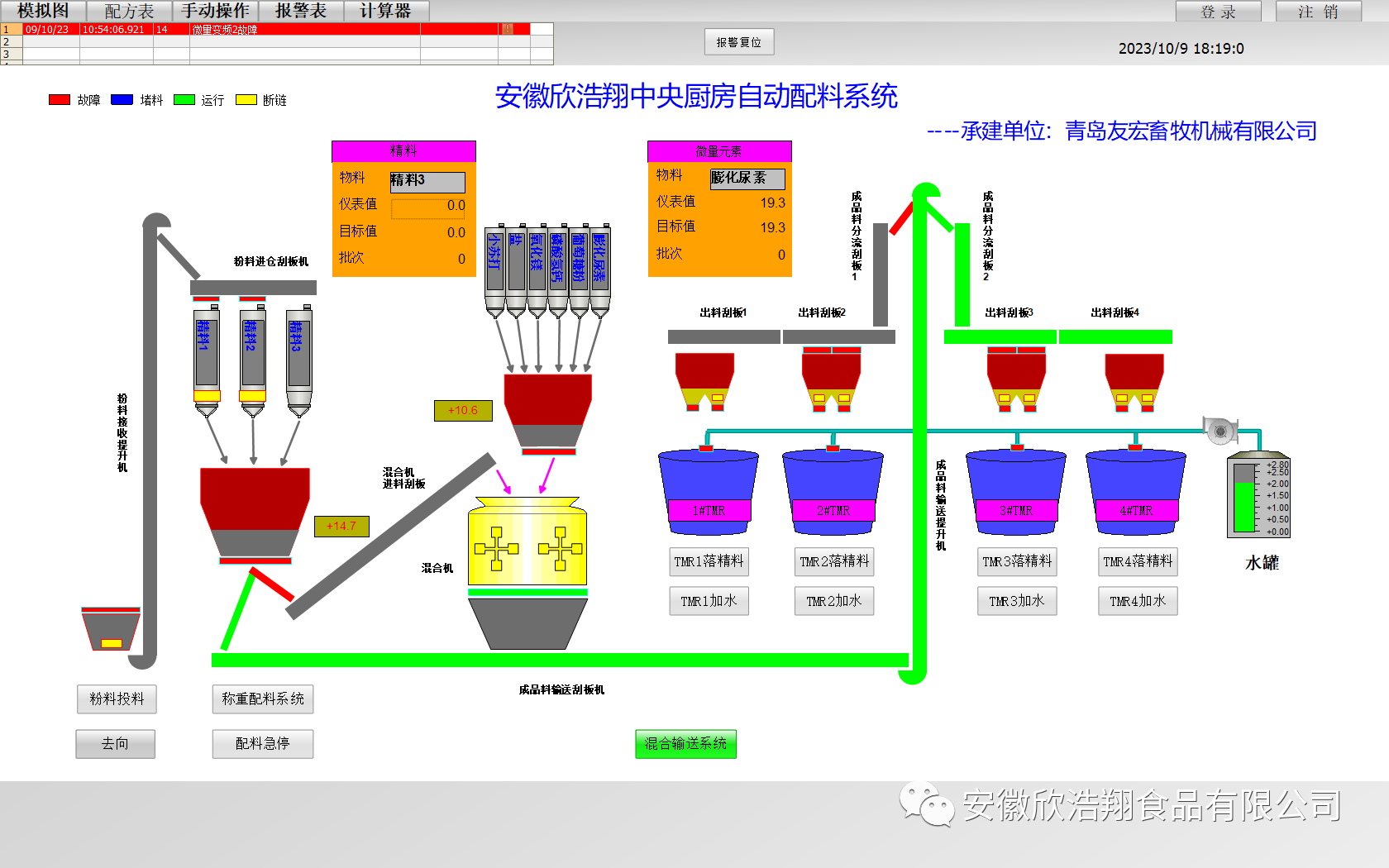Click the 混合机 mixer icon

click(527, 546)
